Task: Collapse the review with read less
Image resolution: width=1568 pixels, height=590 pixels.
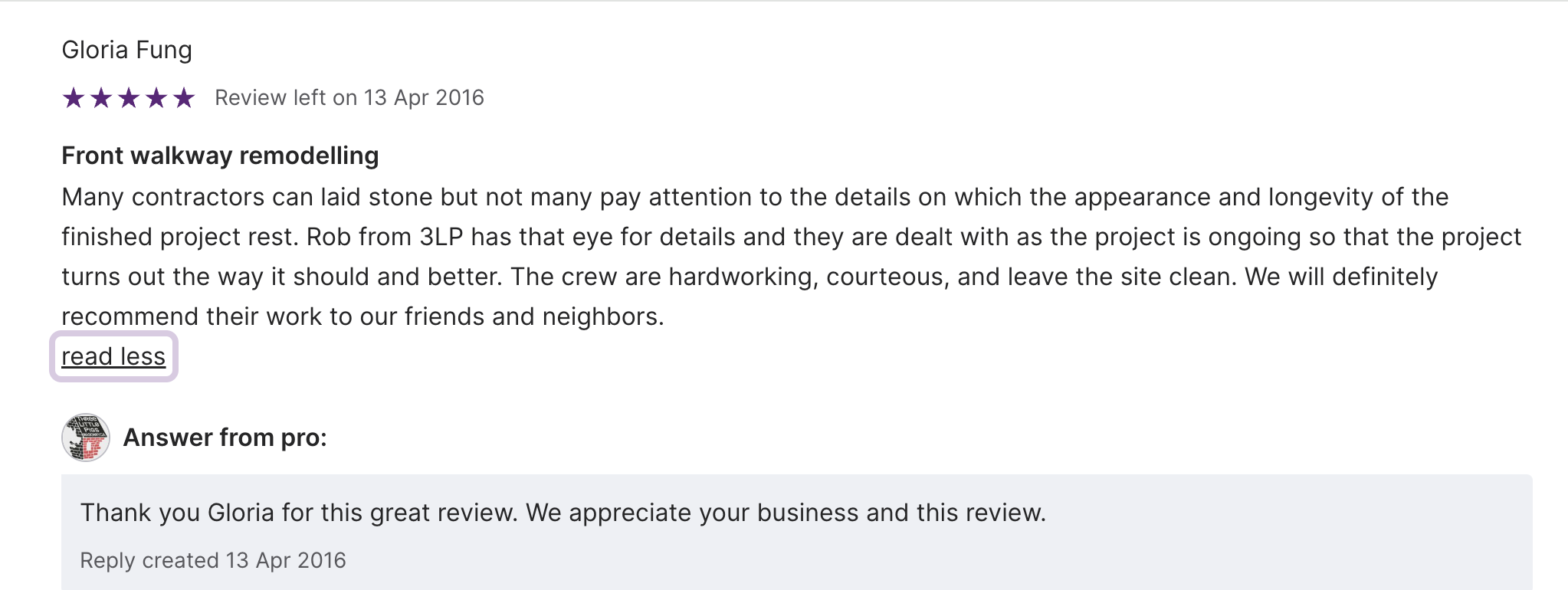Action: click(113, 356)
